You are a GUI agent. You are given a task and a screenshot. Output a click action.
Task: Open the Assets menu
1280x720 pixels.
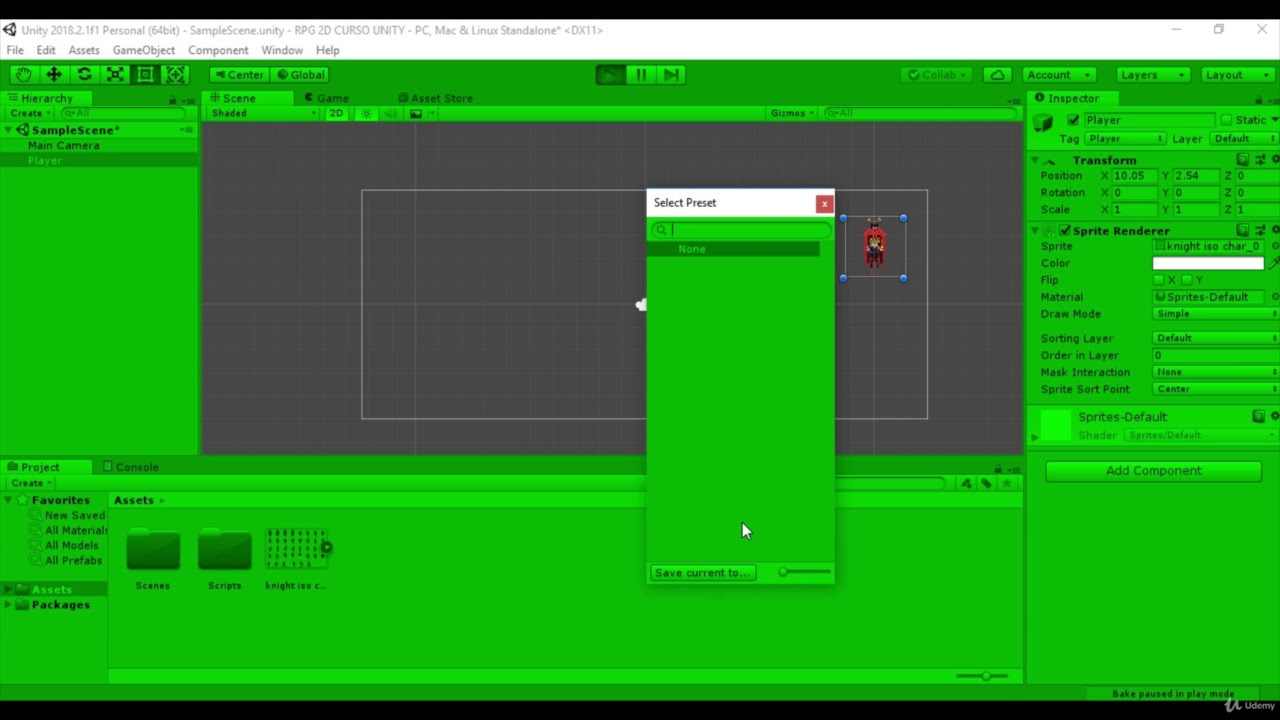coord(84,50)
